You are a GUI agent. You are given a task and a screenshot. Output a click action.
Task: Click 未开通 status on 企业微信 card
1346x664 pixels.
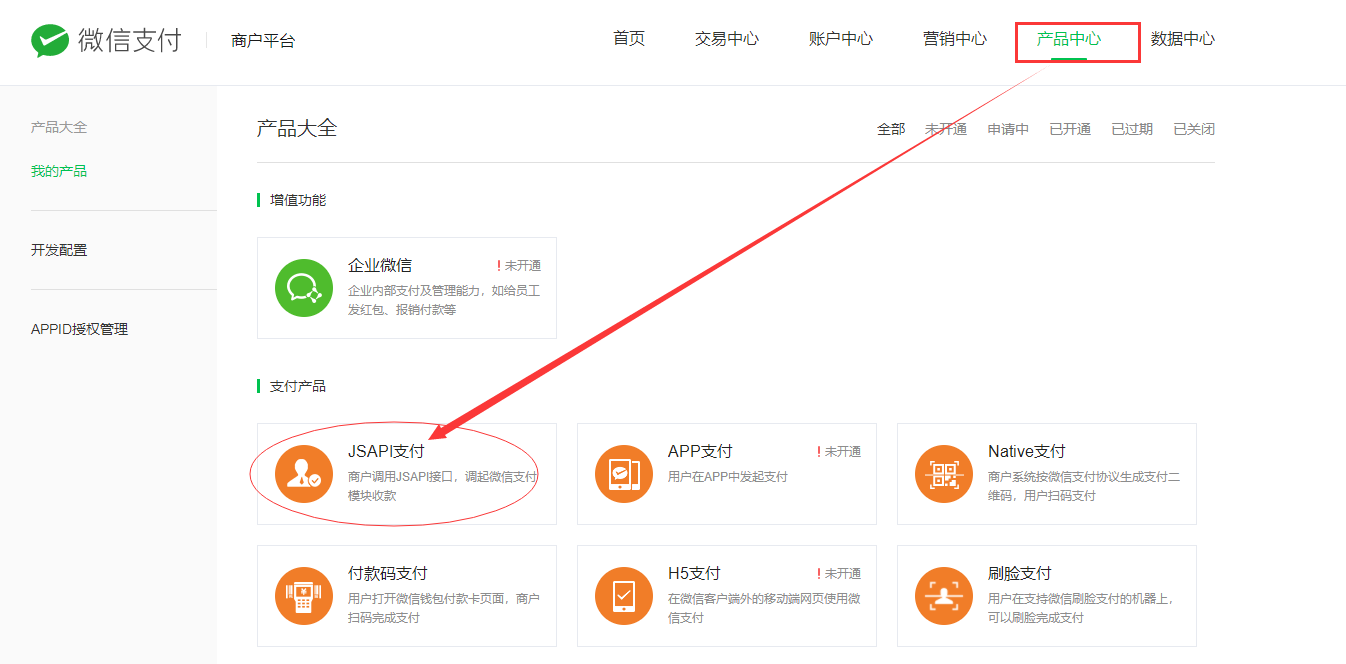[x=519, y=266]
